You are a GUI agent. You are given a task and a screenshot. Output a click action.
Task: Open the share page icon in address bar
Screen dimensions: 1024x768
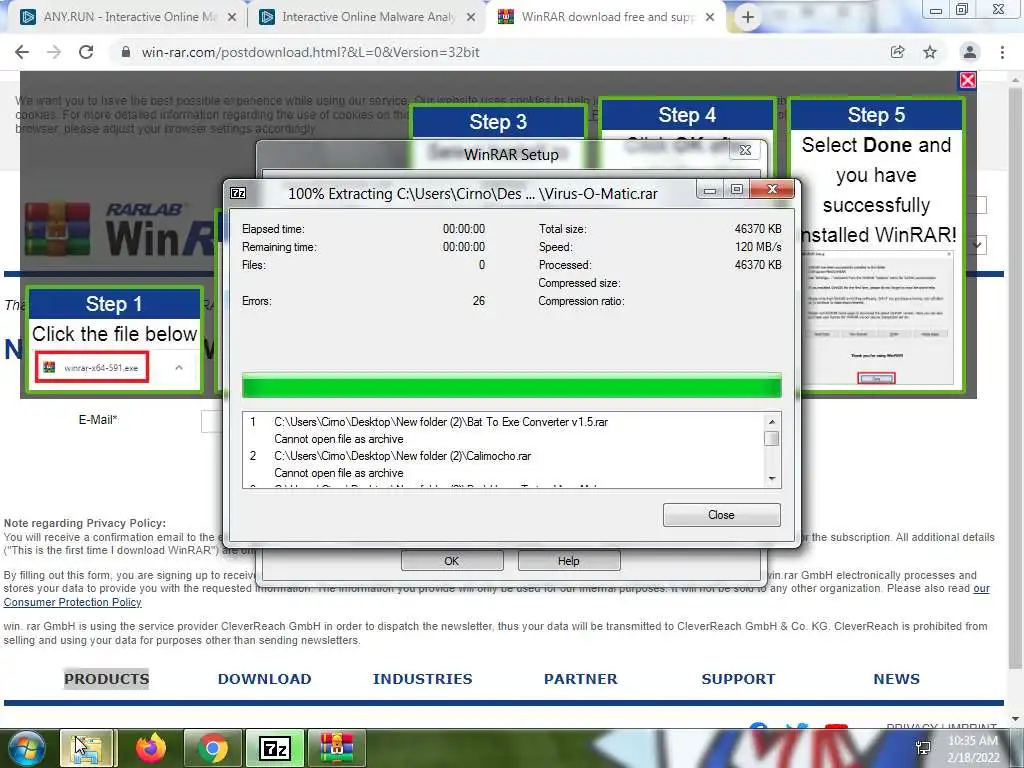pyautogui.click(x=897, y=52)
